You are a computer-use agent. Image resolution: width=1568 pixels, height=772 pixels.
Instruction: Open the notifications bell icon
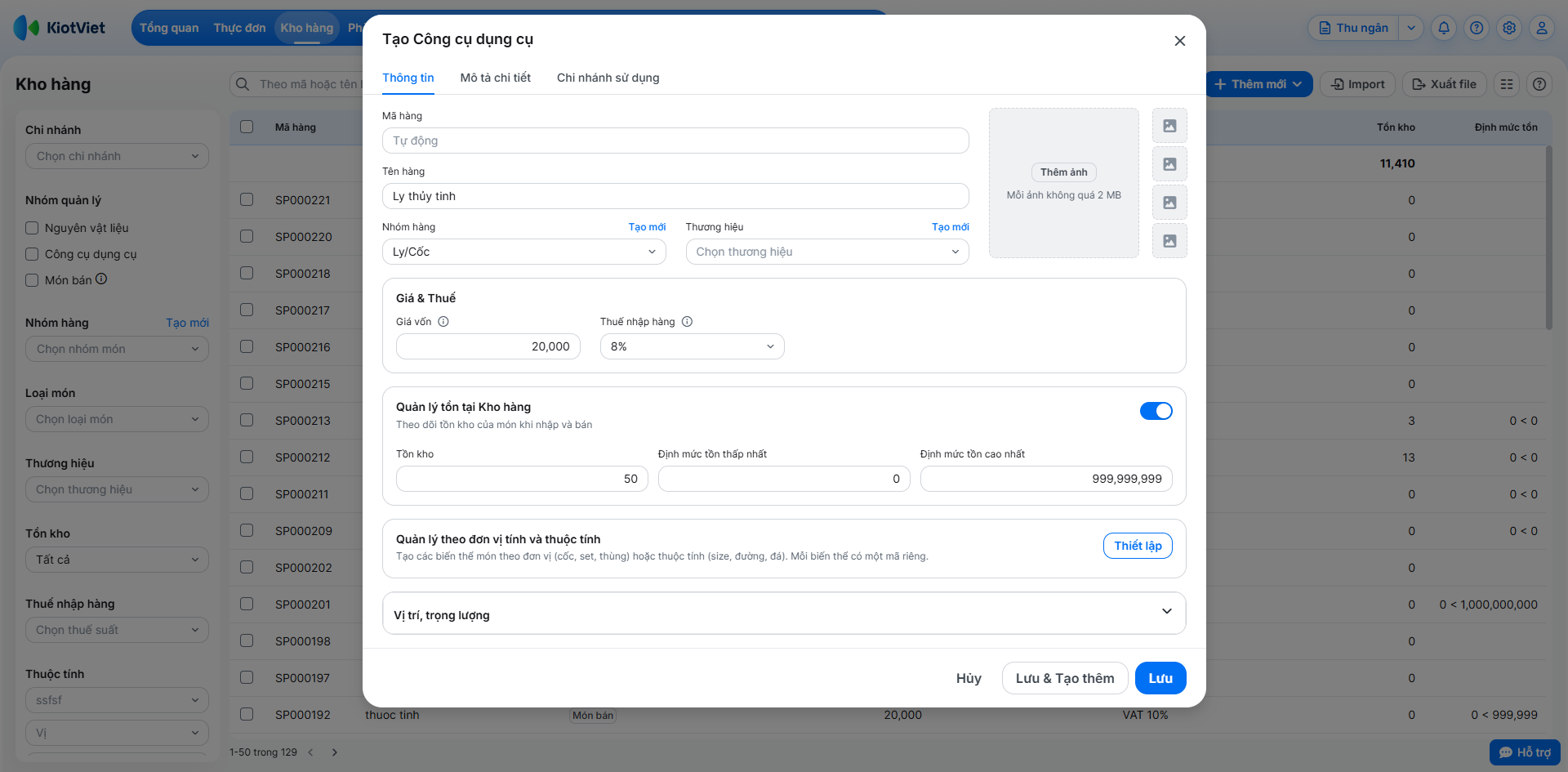(x=1444, y=28)
